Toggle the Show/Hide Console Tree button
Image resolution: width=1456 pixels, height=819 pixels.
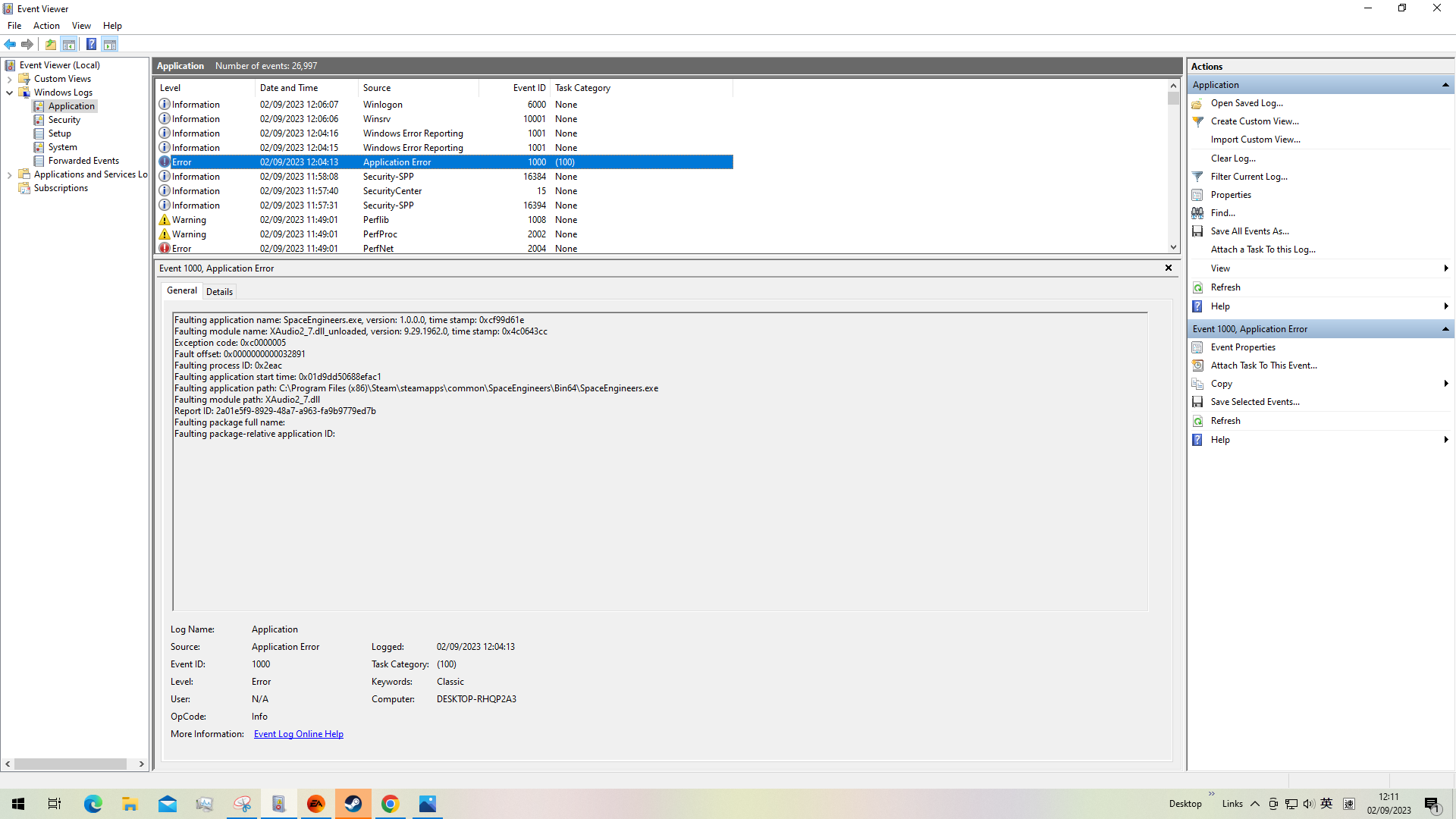coord(69,44)
